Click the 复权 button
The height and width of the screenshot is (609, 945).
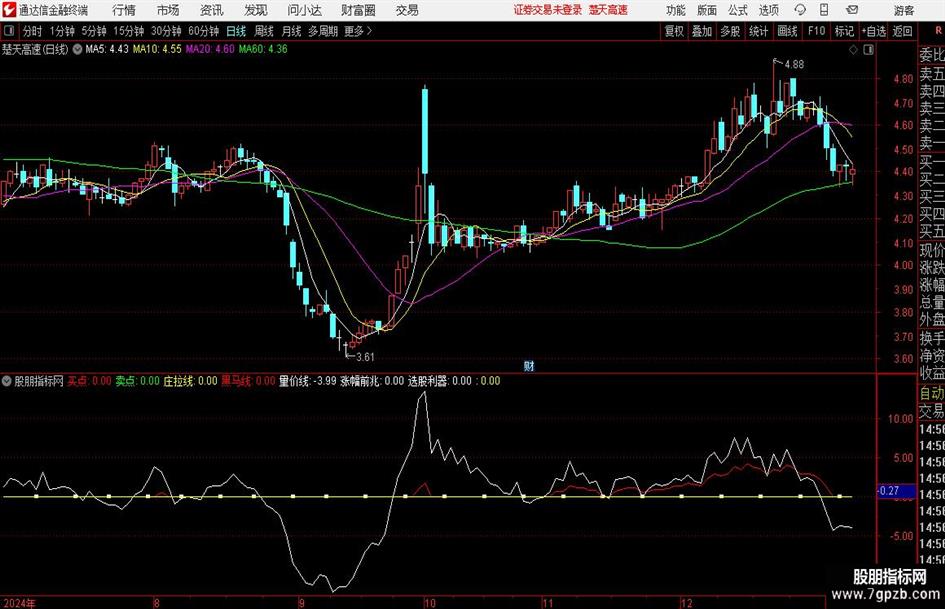(x=674, y=31)
